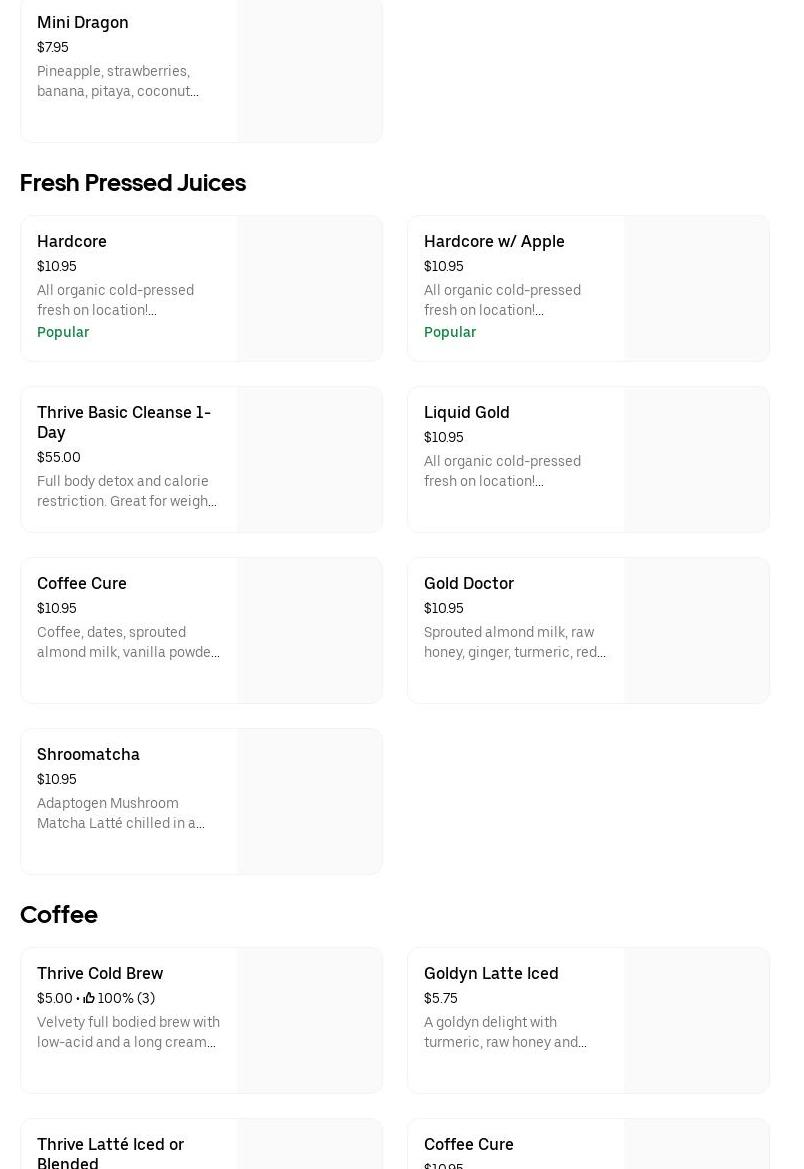This screenshot has width=804, height=1169.
Task: Click the Popular label on Hardcore w/ Apple
Action: [x=450, y=332]
